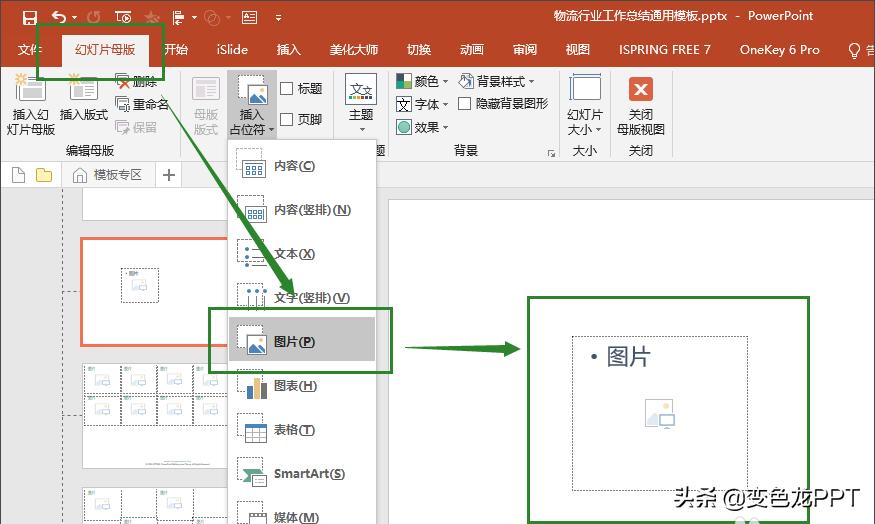The width and height of the screenshot is (875, 524).
Task: Toggle the 标题 checkbox
Action: pyautogui.click(x=287, y=89)
